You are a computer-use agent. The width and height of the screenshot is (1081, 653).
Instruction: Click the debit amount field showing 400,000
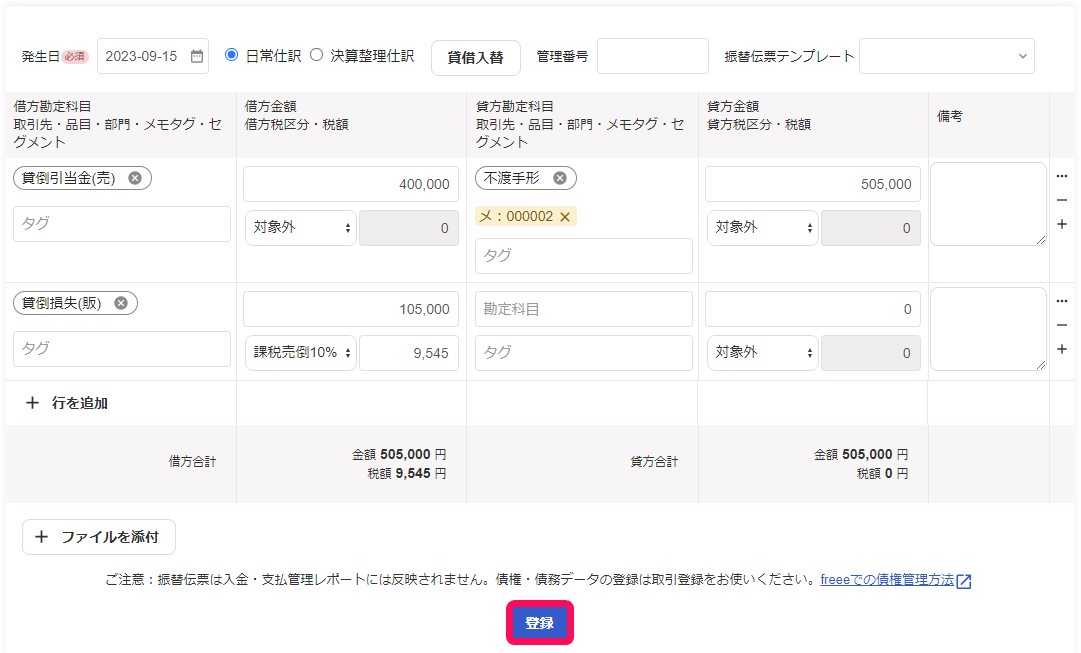point(351,184)
